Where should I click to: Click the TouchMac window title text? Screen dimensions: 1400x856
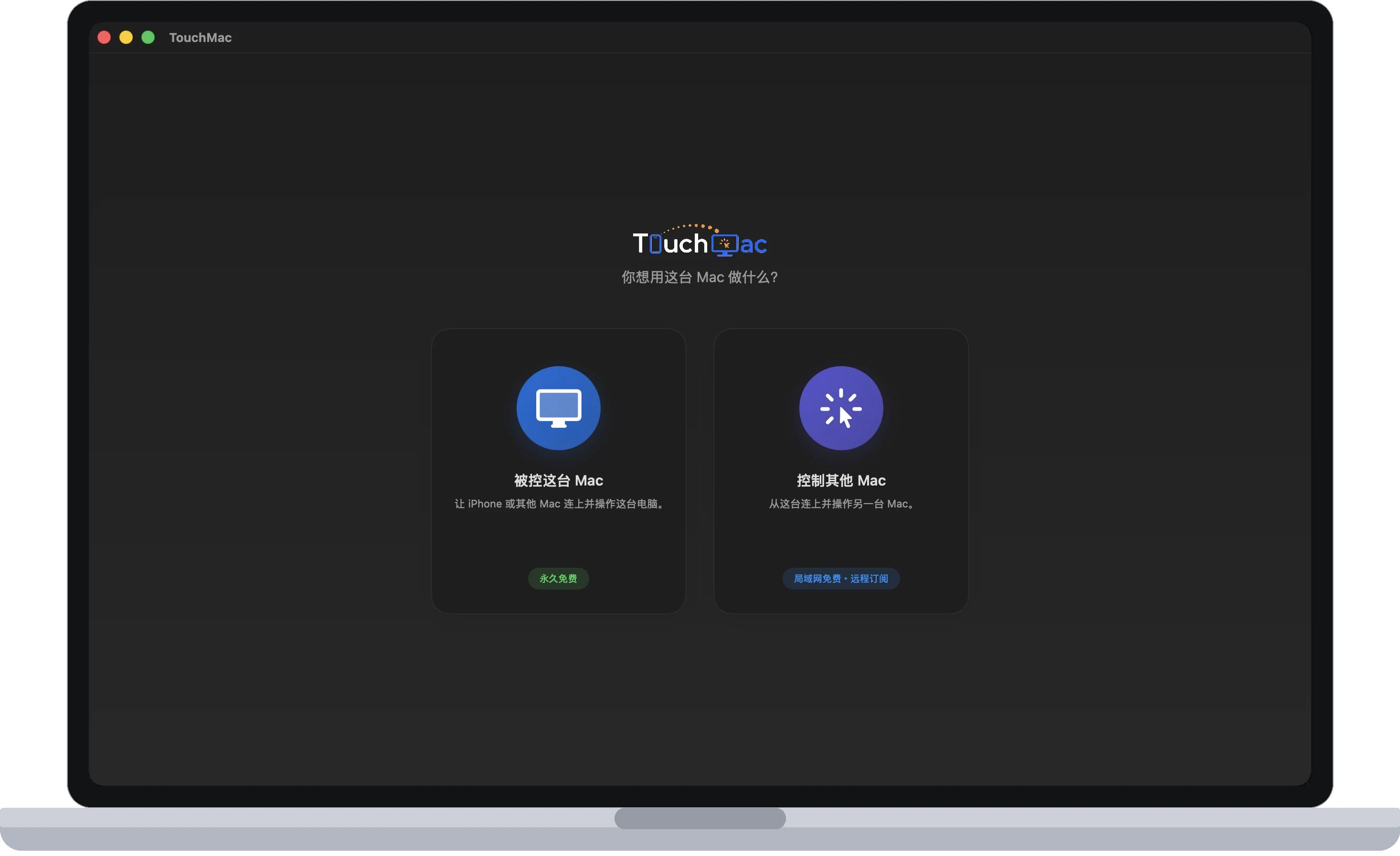tap(200, 38)
